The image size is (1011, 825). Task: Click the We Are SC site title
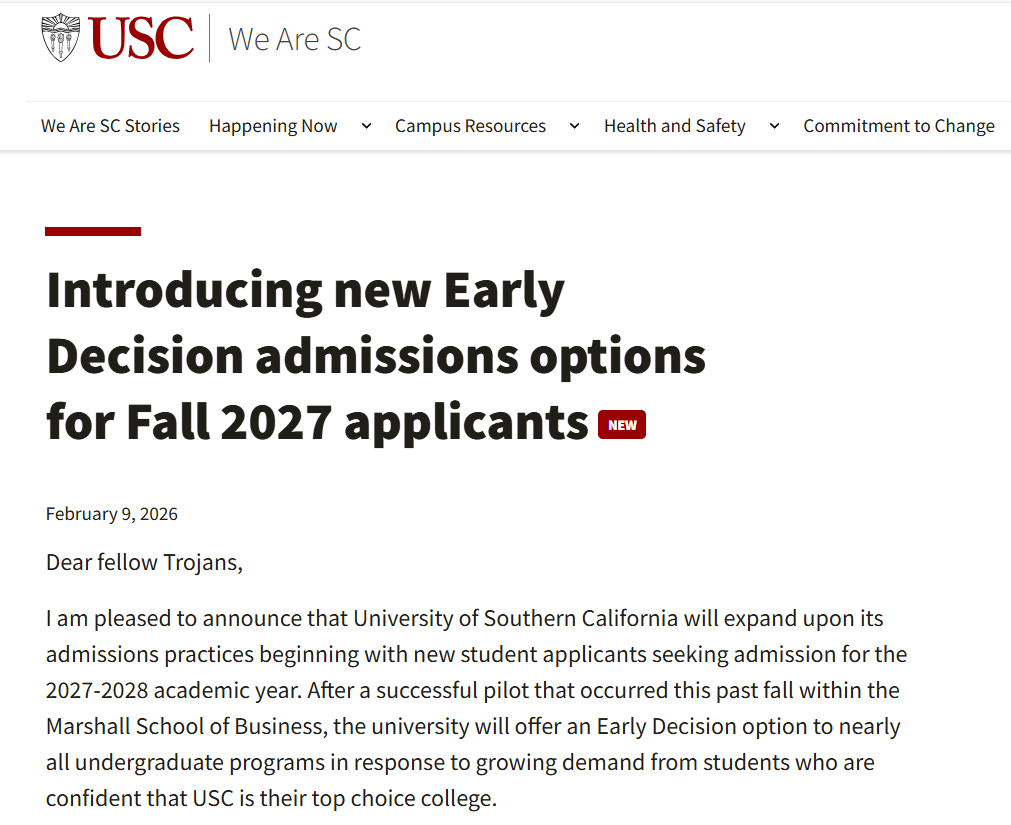click(294, 39)
